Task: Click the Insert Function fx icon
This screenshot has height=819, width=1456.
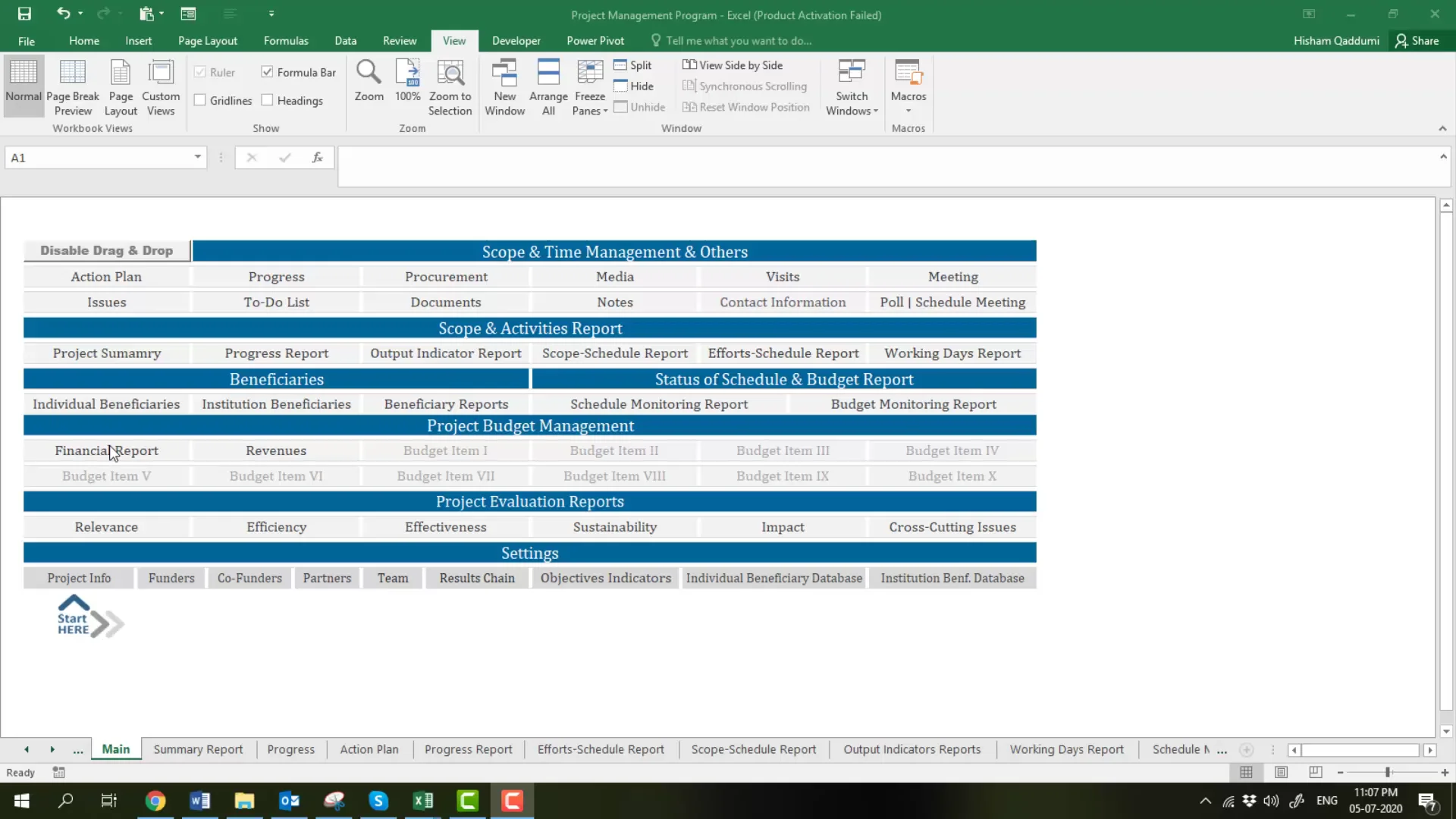Action: click(x=318, y=157)
